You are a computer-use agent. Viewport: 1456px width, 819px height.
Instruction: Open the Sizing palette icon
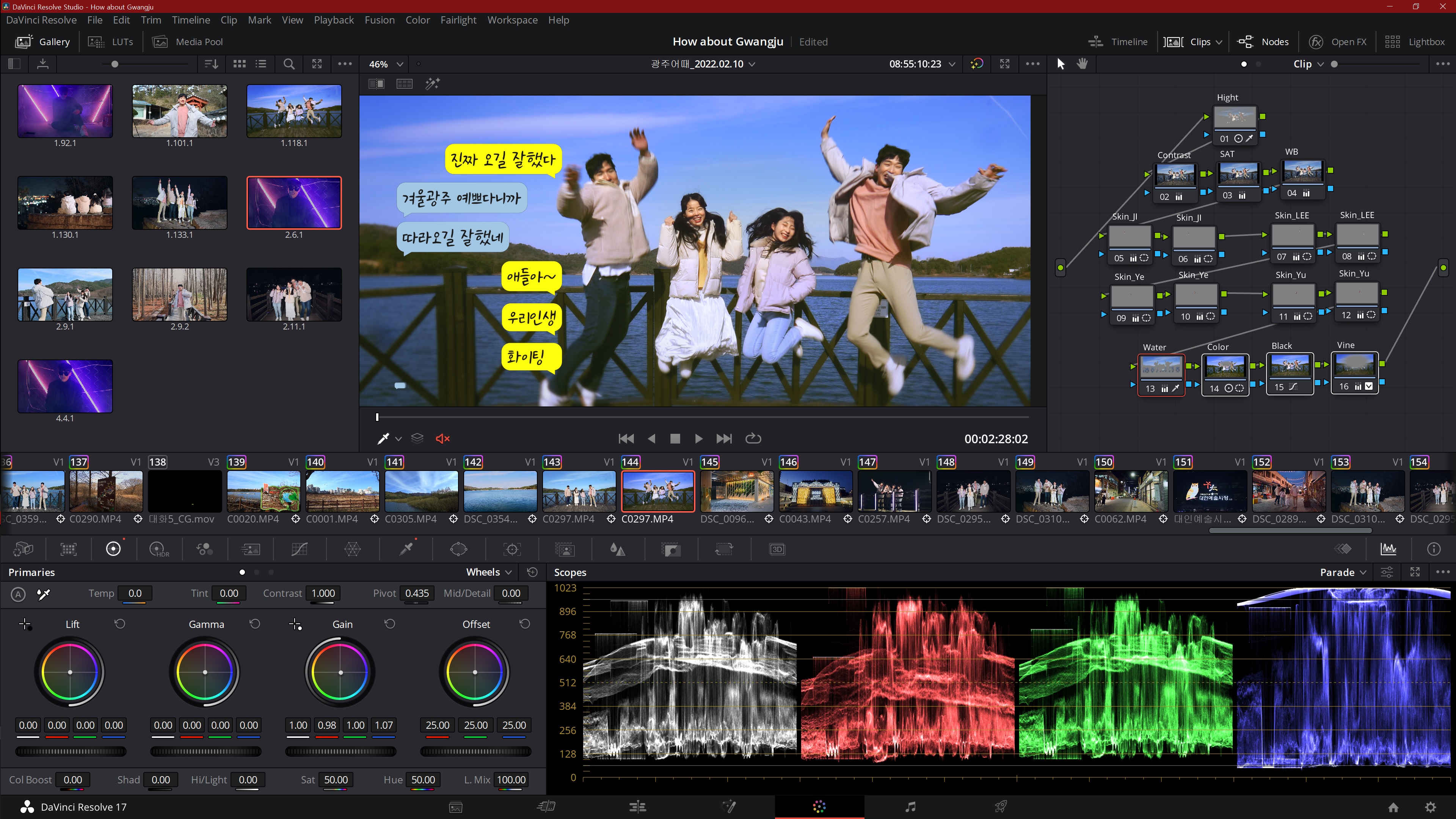pyautogui.click(x=723, y=549)
